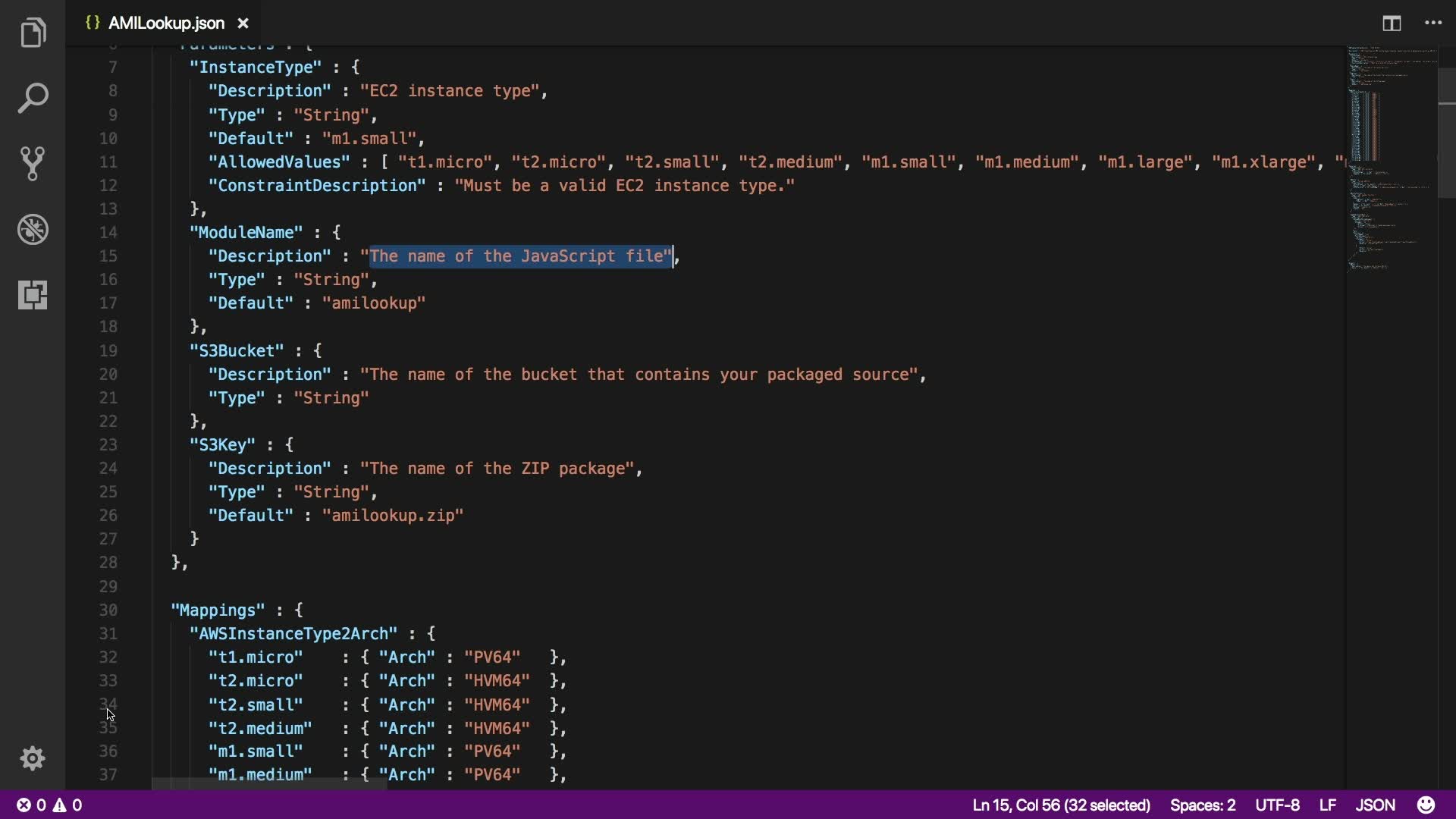Open the Extensions view in activity bar

(33, 294)
